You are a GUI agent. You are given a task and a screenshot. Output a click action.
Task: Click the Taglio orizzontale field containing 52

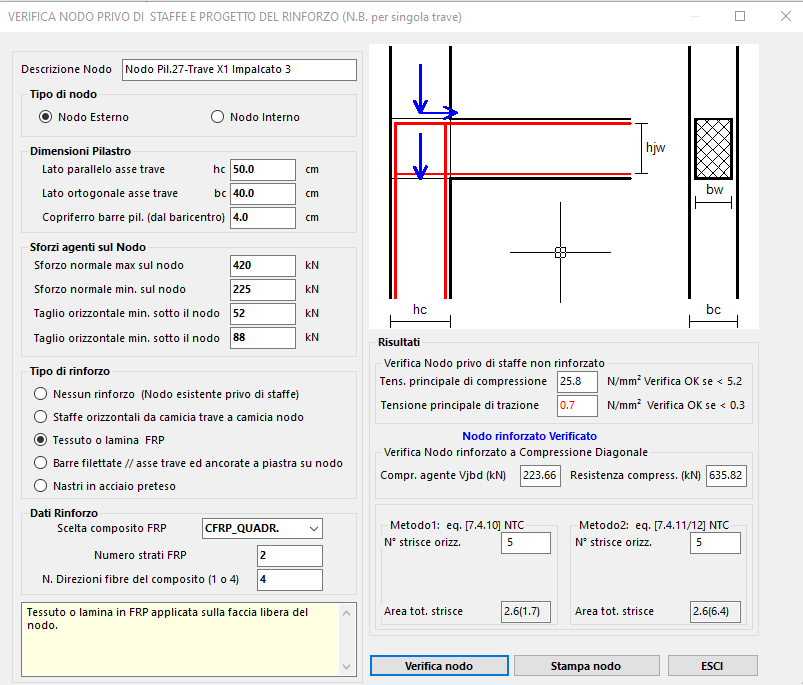263,314
